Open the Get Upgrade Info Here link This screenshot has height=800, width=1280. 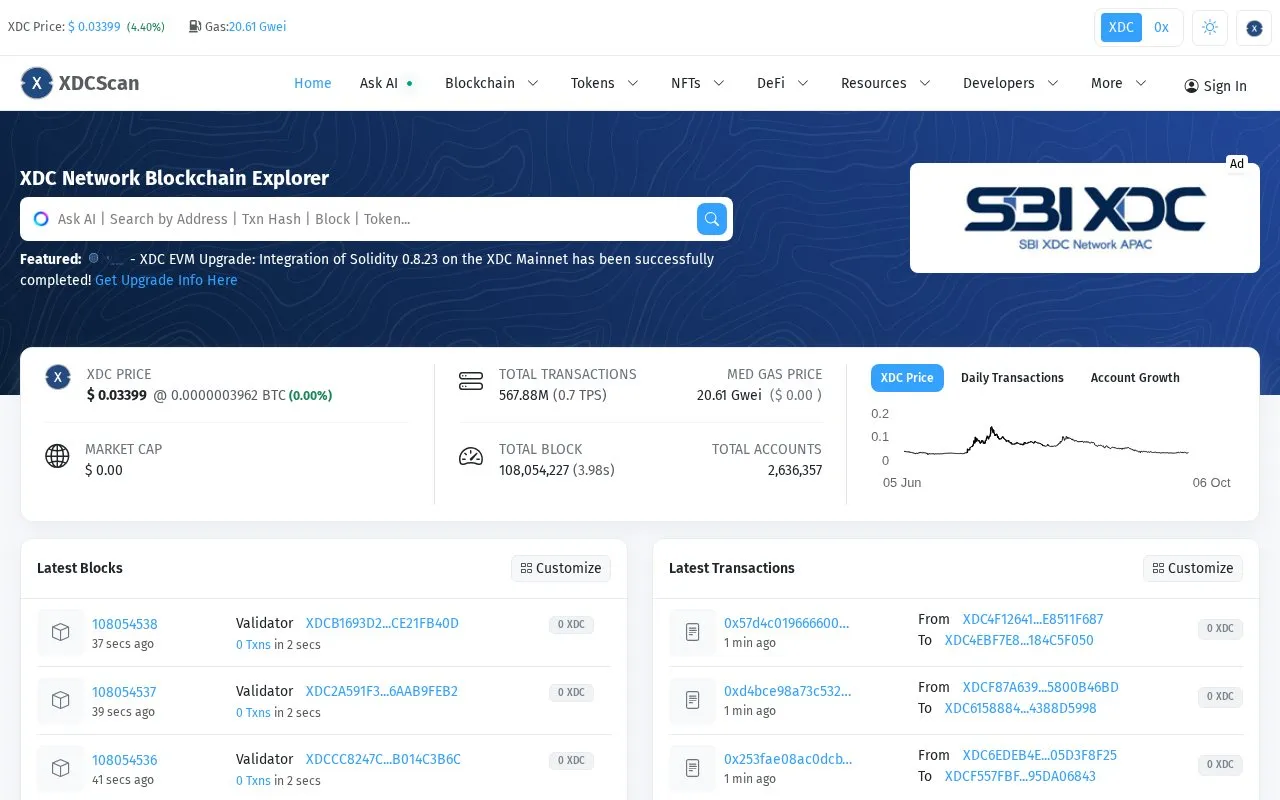tap(166, 280)
